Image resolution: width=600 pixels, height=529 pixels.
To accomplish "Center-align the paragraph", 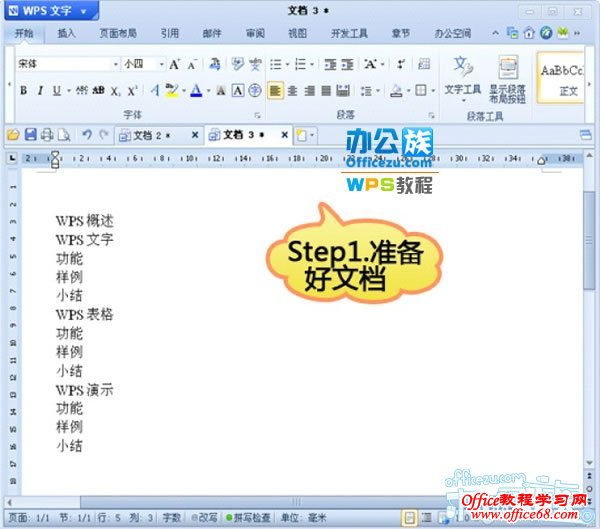I will [292, 91].
